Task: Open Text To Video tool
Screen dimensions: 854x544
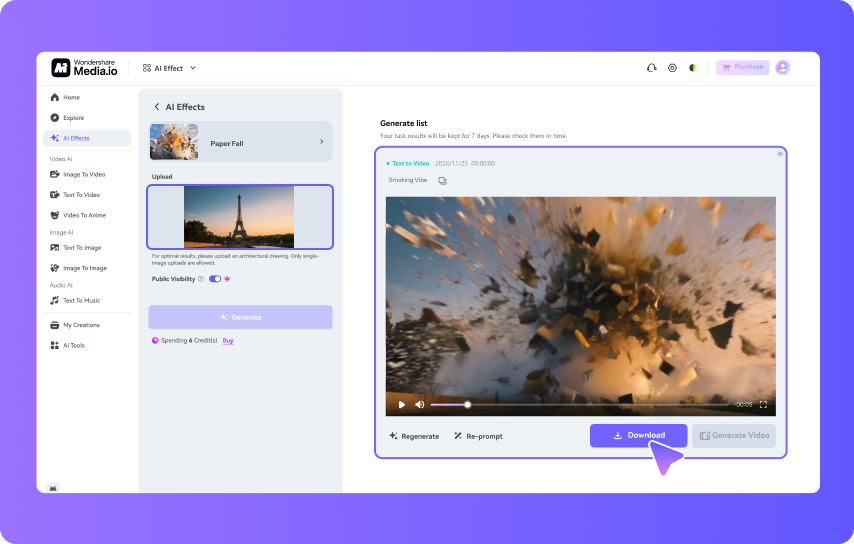Action: [75, 194]
